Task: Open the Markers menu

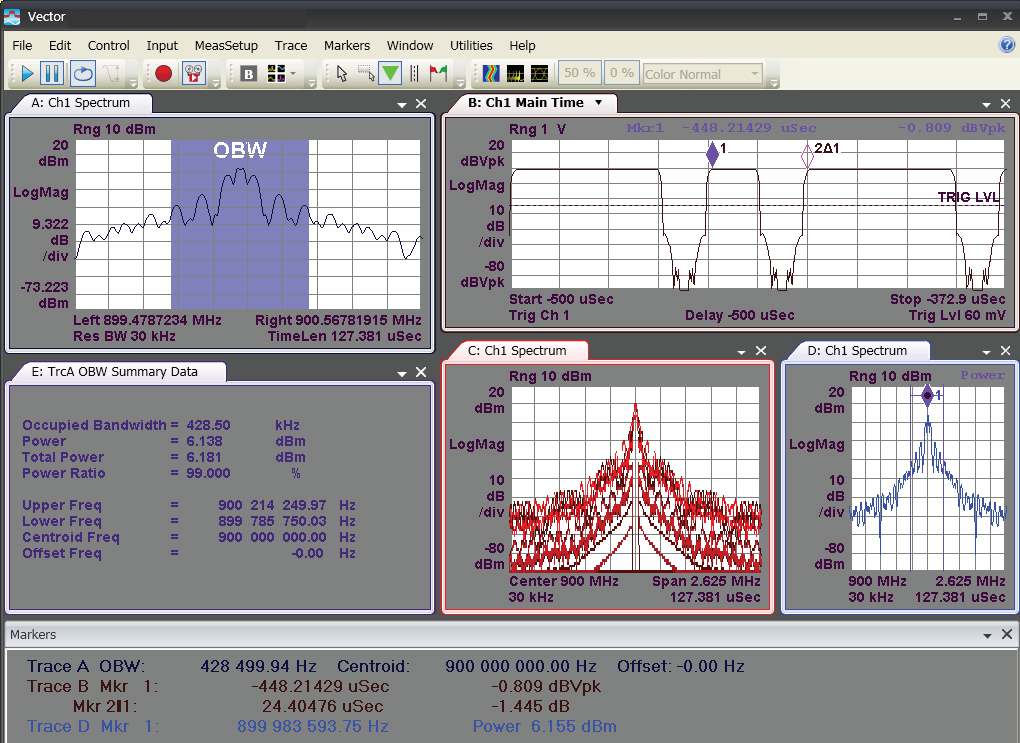Action: pos(346,45)
